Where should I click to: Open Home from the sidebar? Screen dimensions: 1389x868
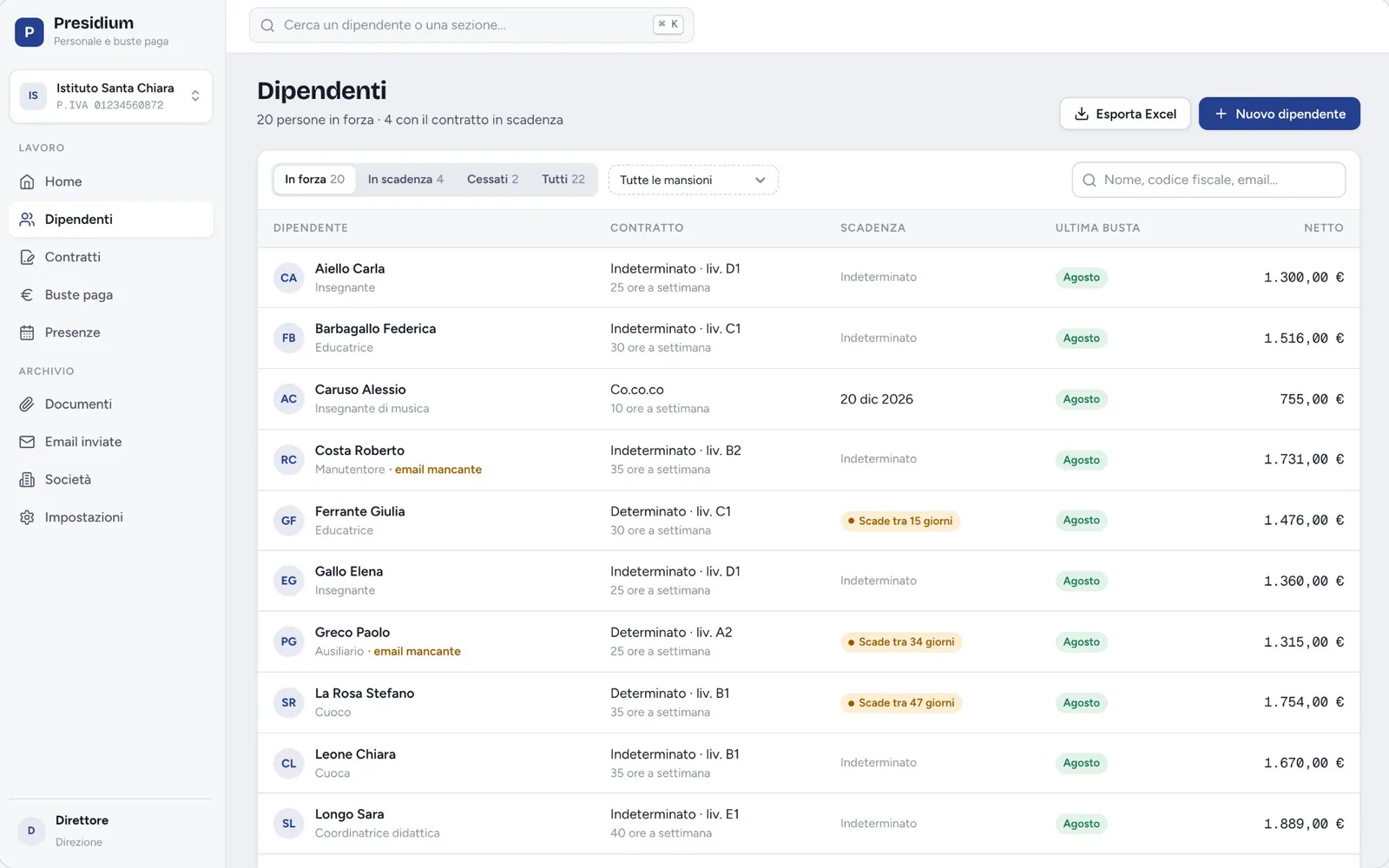tap(111, 181)
